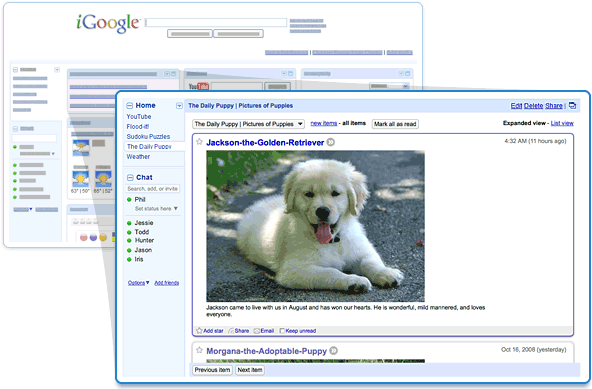The image size is (592, 389).
Task: Open Morgana-the-Adoptable-Puppy title link
Action: click(x=267, y=351)
